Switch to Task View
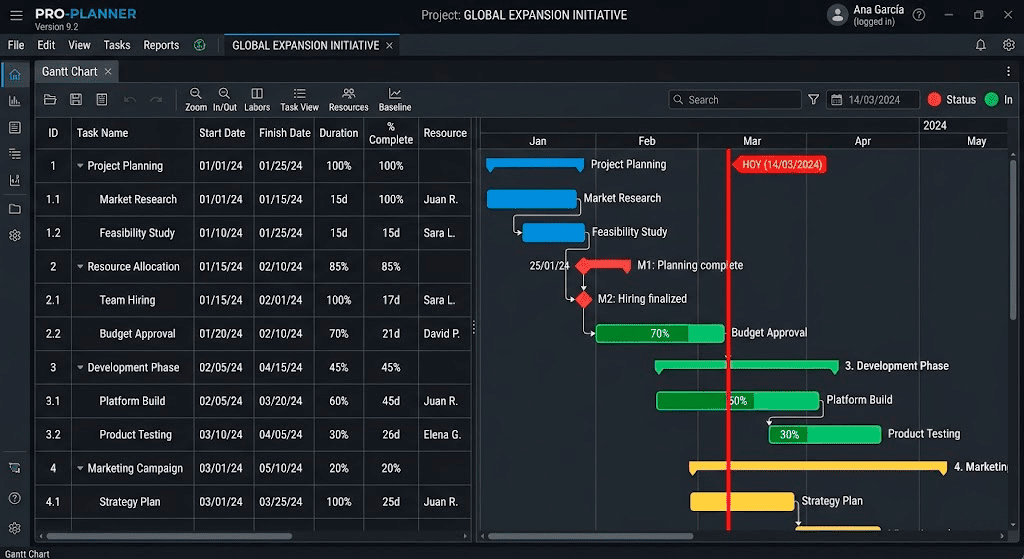This screenshot has height=559, width=1024. (x=299, y=99)
